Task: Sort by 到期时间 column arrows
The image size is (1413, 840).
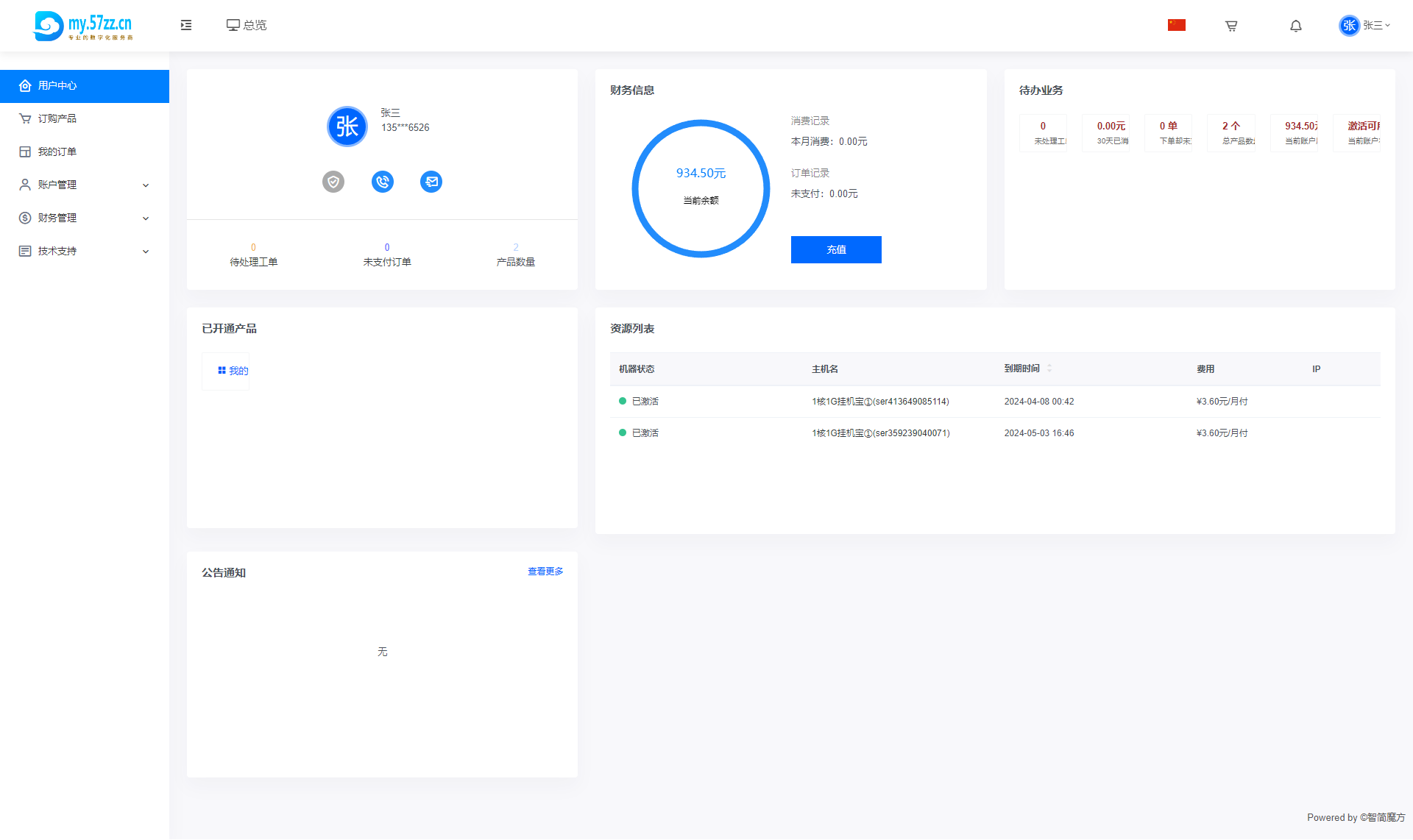Action: (x=1049, y=369)
